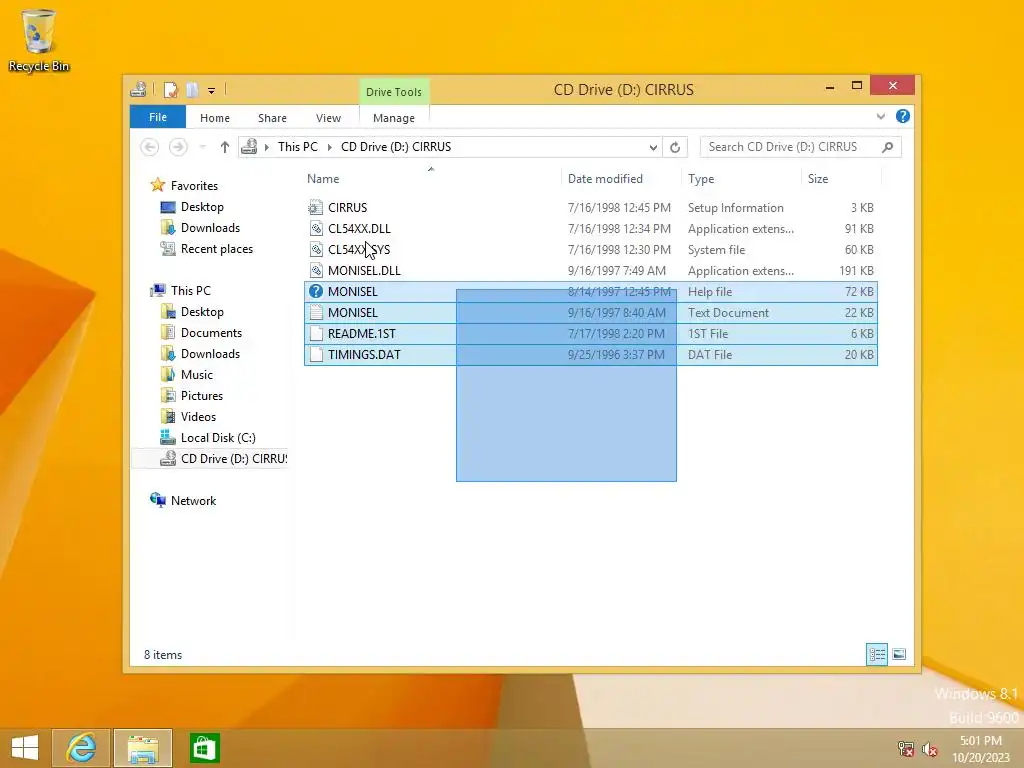Screen dimensions: 1024x768
Task: Sort by the Name column header
Action: [323, 179]
